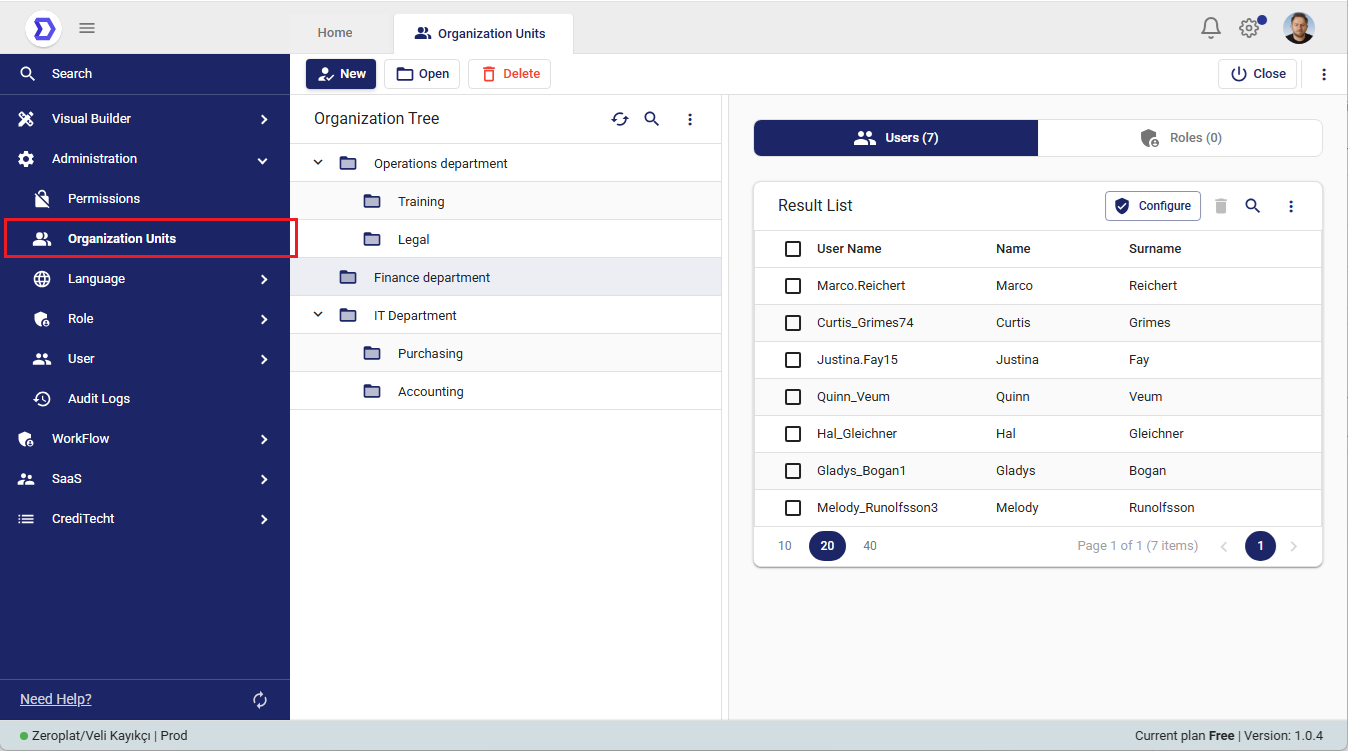Click the sidebar refresh icon at bottom
This screenshot has height=751, width=1348.
260,700
